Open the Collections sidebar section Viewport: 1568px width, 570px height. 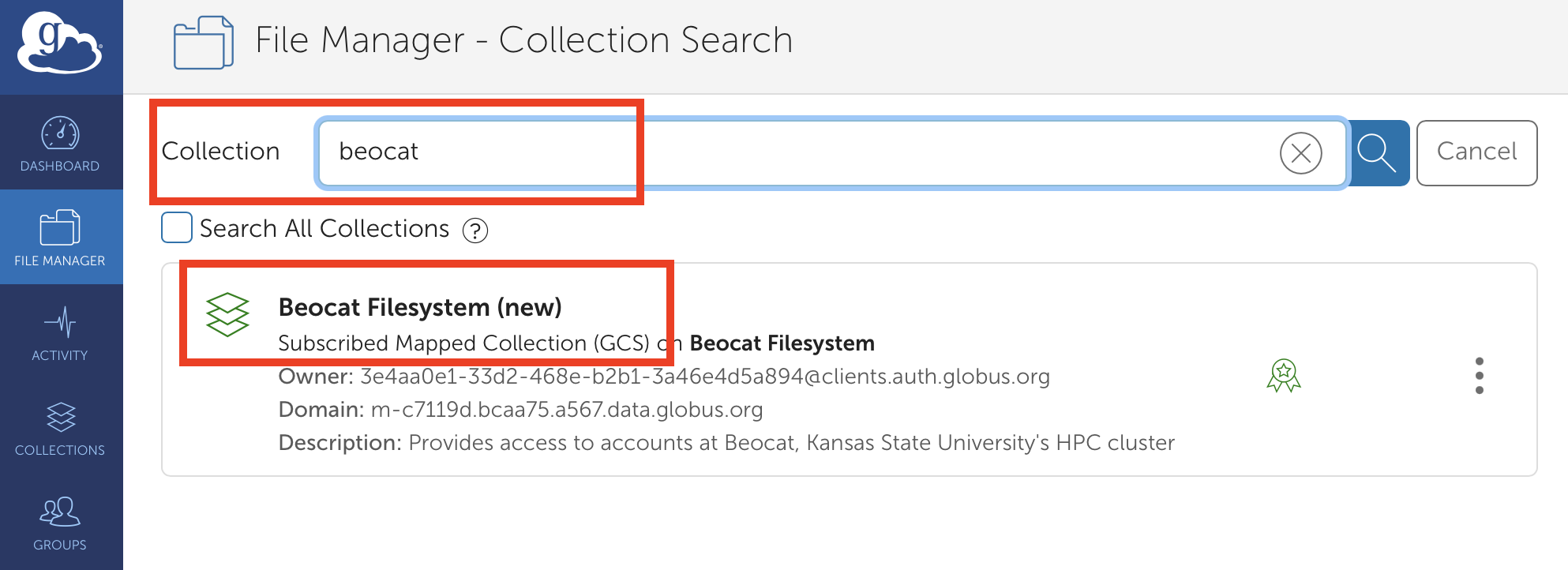60,427
